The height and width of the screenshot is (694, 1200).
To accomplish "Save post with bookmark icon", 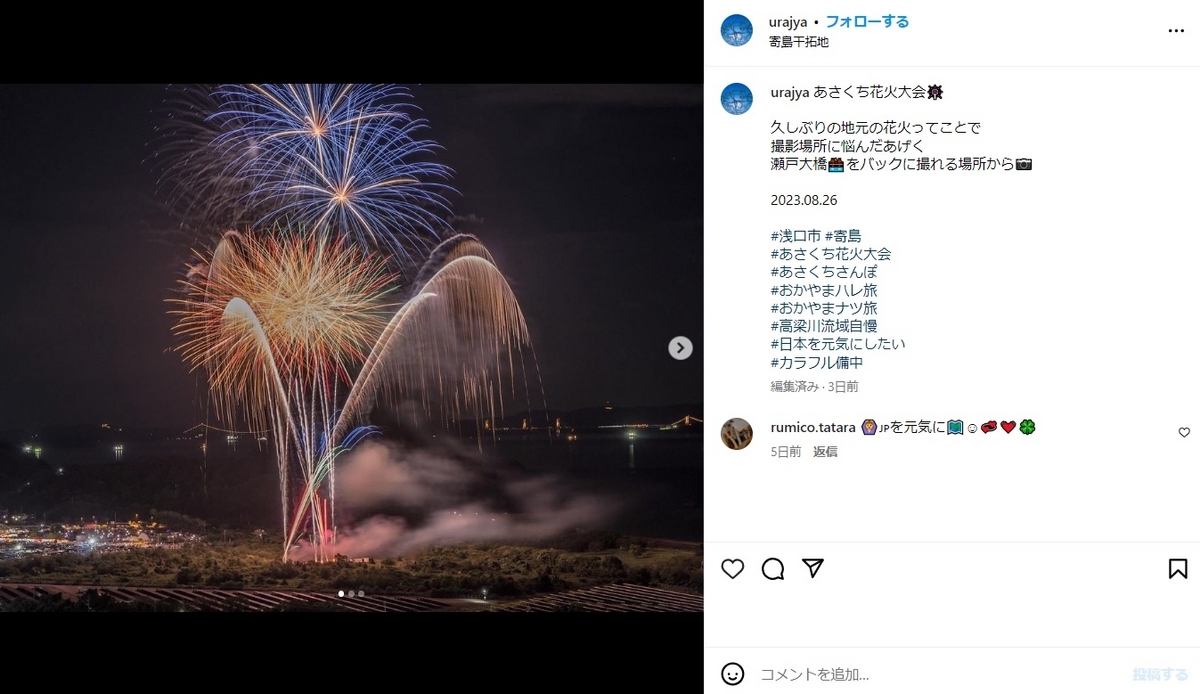I will [x=1178, y=569].
